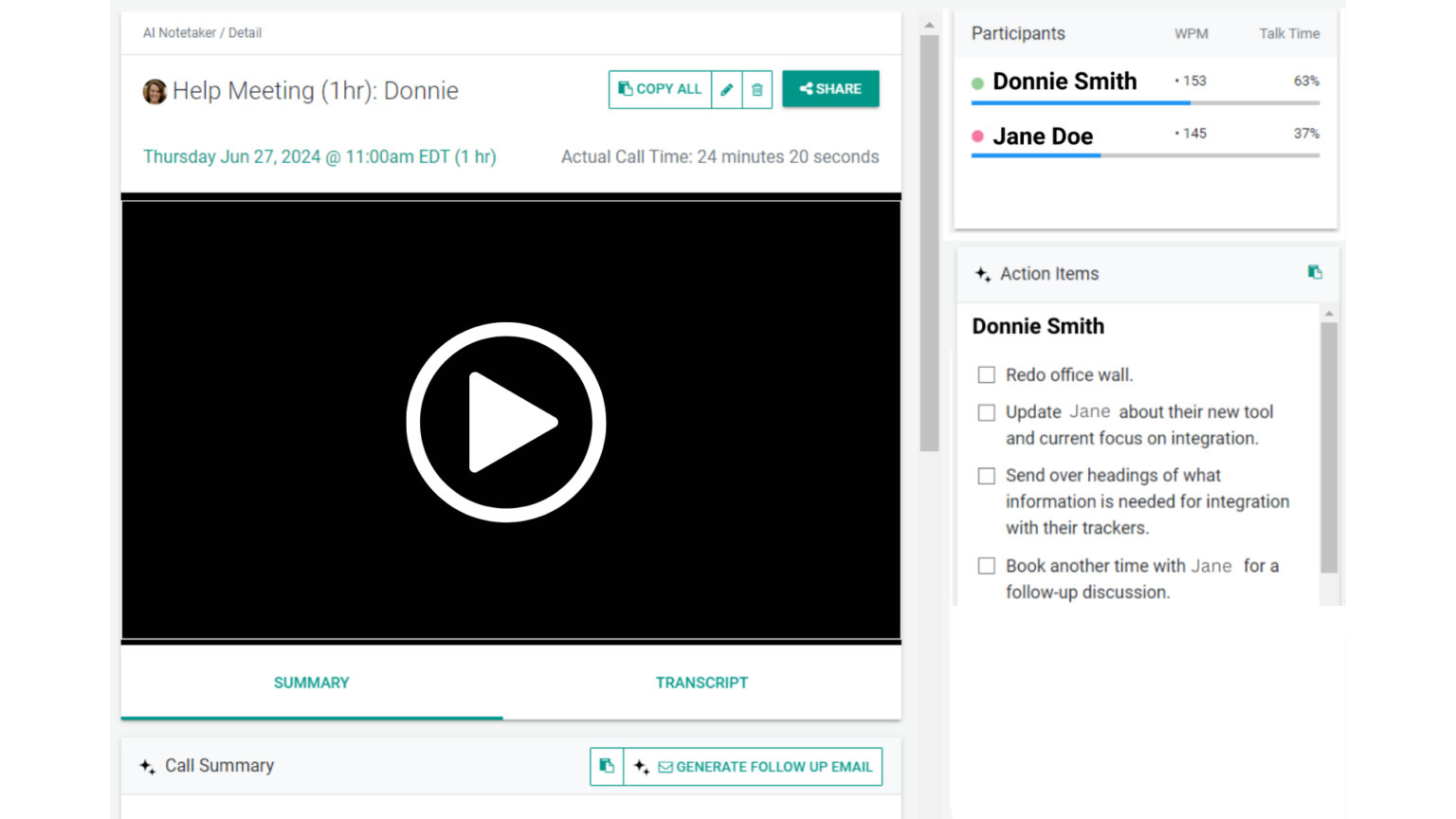Select Jane Doe in Participants list
1456x819 pixels.
tap(1043, 136)
